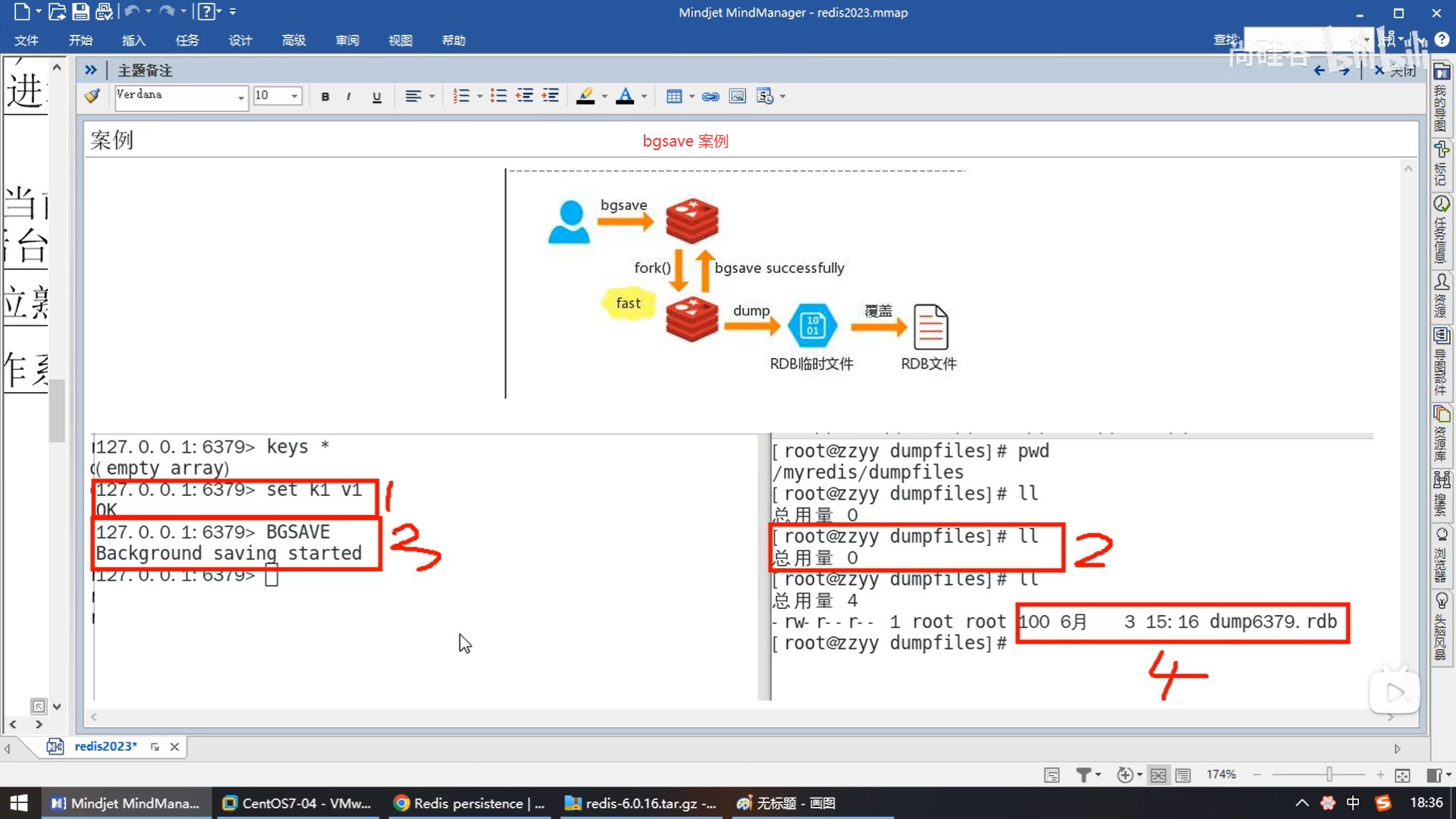Click save icon in quick access toolbar
The width and height of the screenshot is (1456, 819).
click(80, 11)
